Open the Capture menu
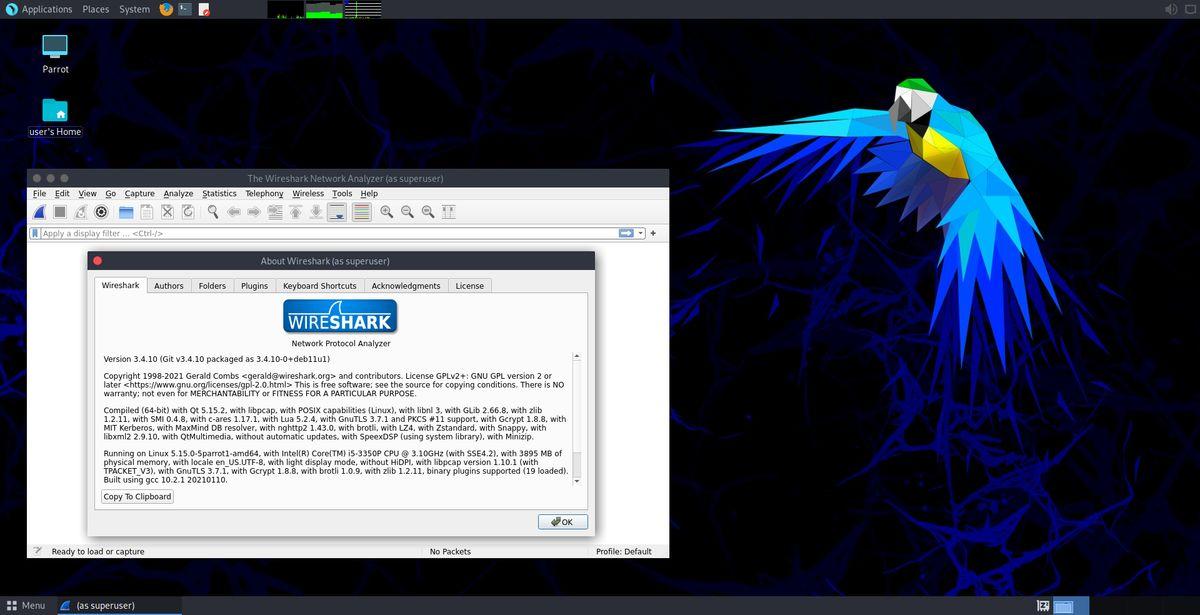Image resolution: width=1200 pixels, height=615 pixels. [x=139, y=194]
